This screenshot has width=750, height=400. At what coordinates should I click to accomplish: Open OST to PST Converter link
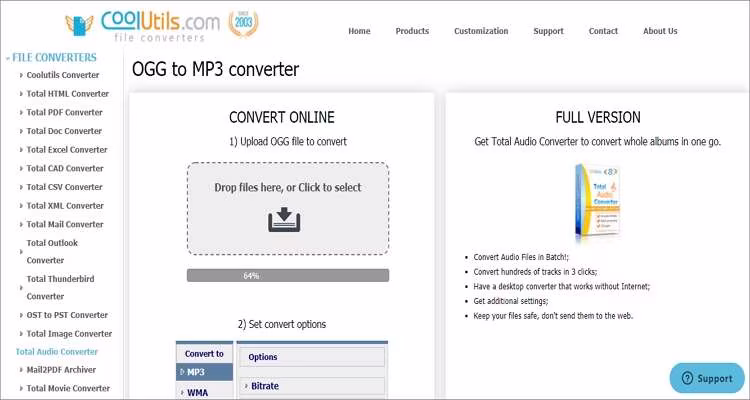67,315
